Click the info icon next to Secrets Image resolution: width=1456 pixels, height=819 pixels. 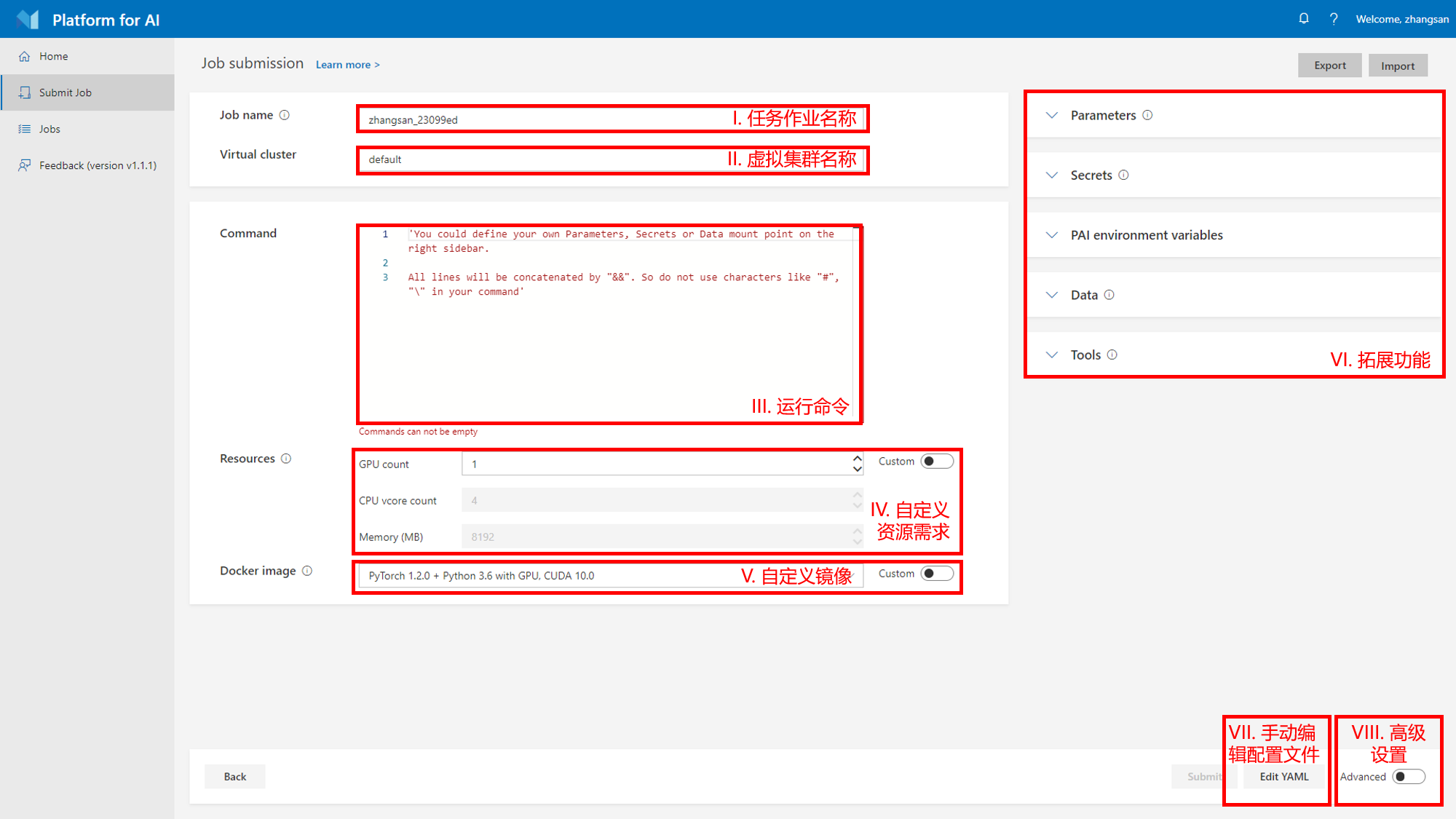point(1123,175)
